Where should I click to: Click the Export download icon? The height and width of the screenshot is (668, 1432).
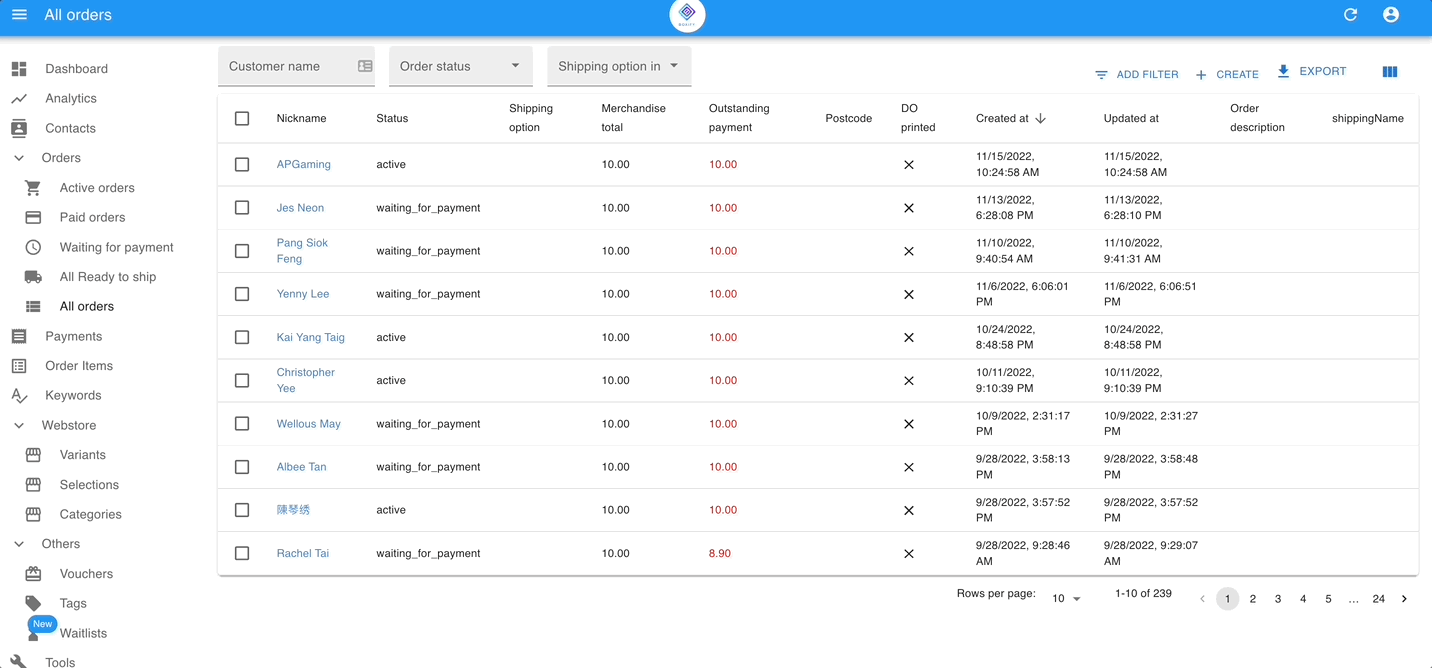[1284, 72]
